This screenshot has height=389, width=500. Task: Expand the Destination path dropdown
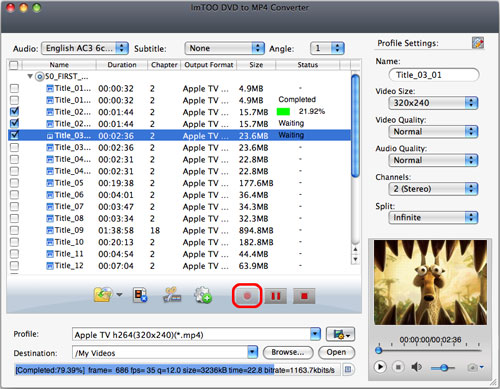coord(252,352)
